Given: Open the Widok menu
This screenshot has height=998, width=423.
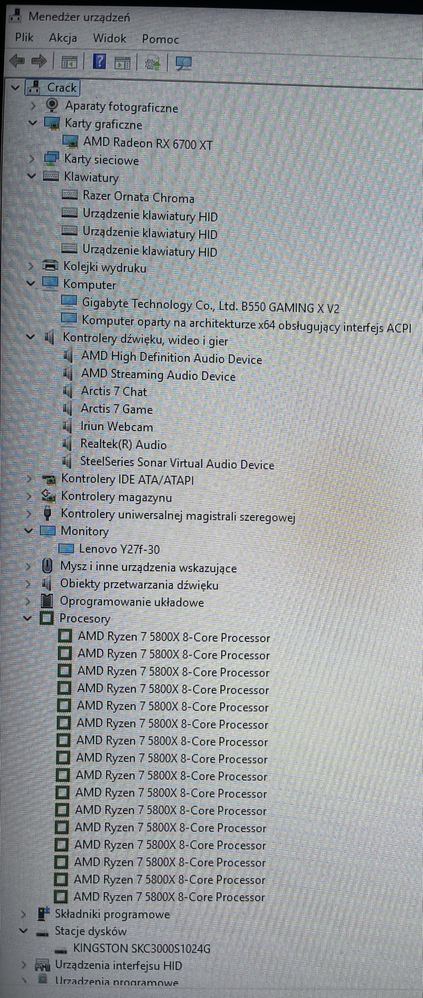Looking at the screenshot, I should (109, 38).
